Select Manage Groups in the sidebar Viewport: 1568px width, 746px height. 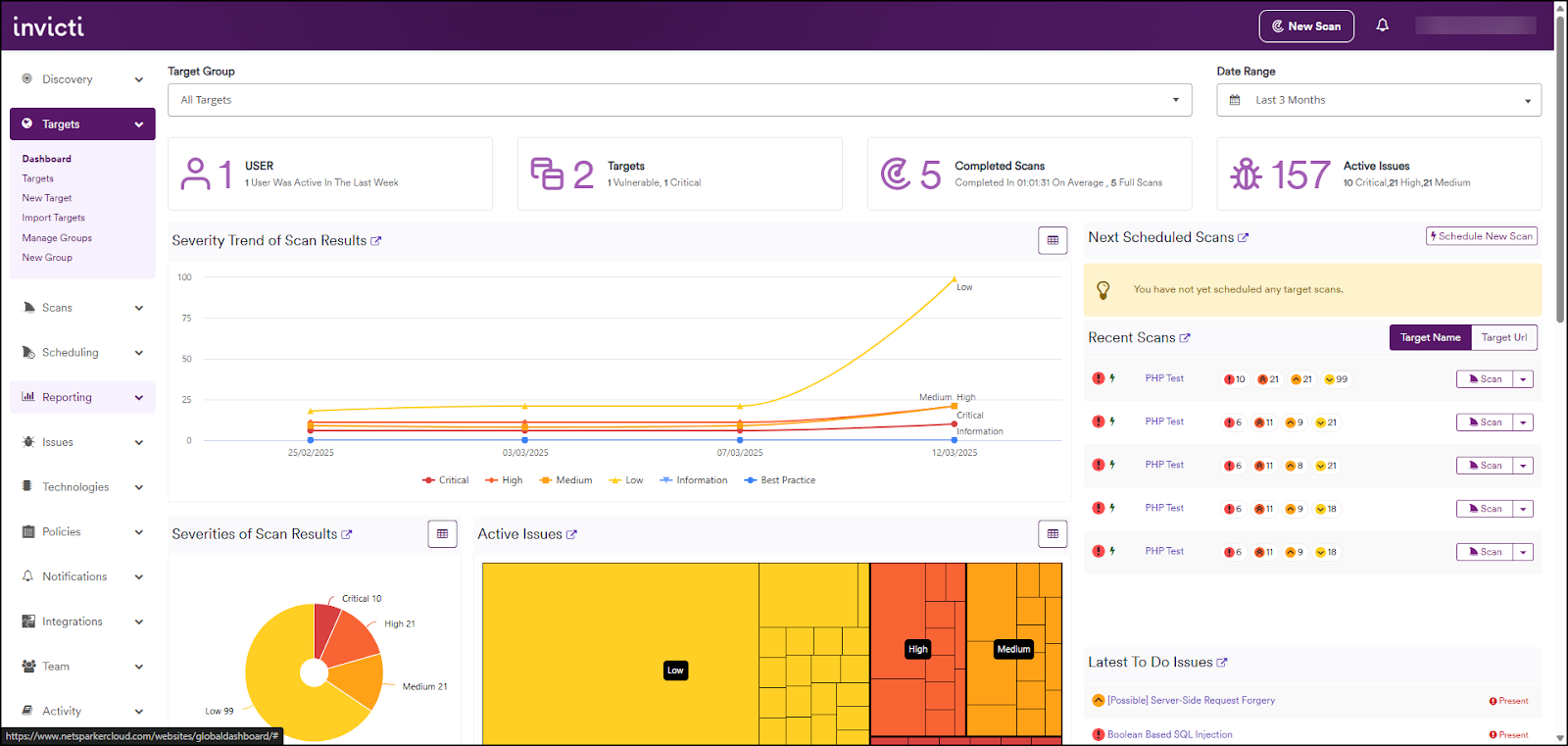coord(57,238)
